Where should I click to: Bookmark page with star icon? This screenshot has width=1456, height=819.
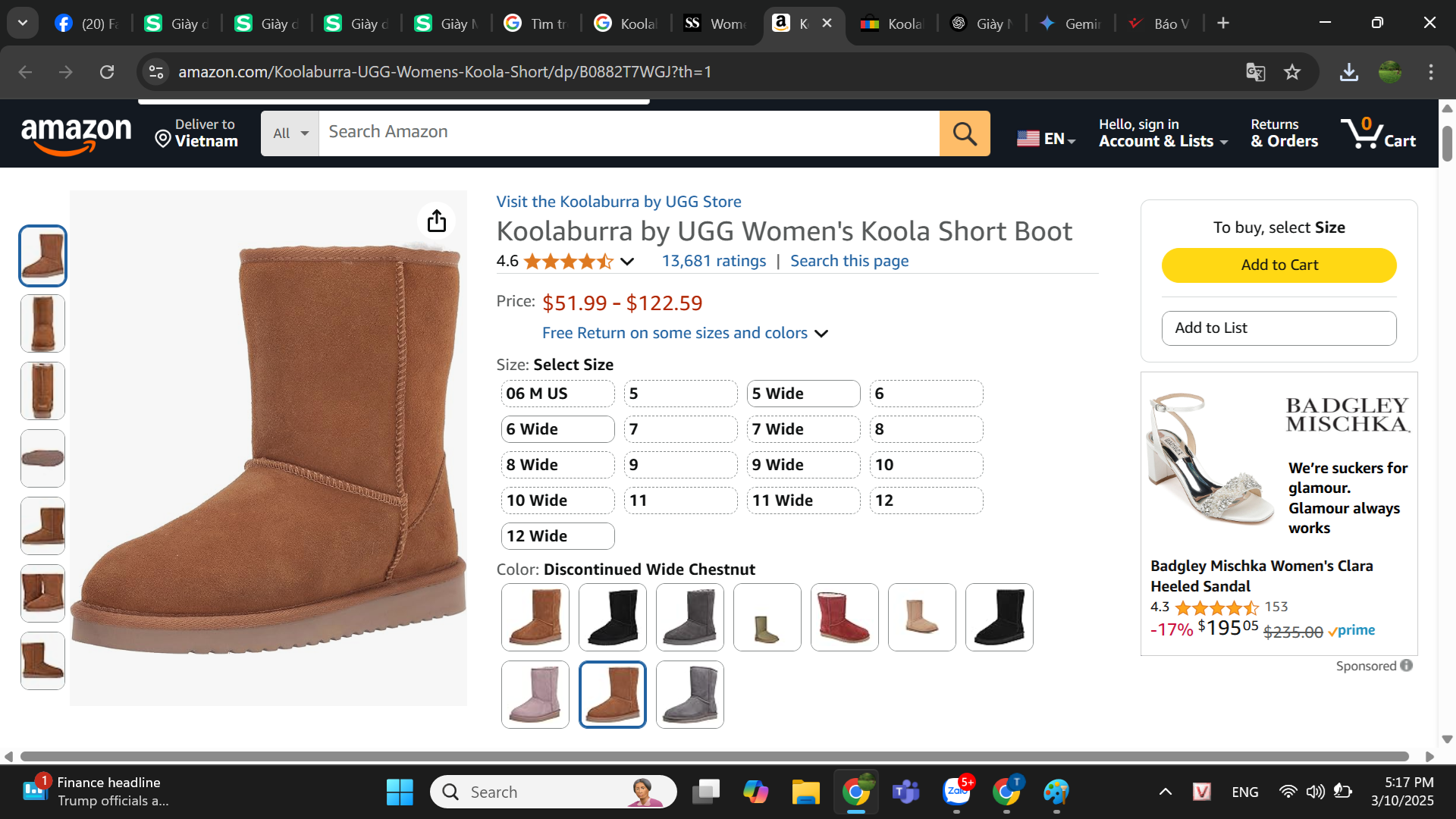tap(1292, 72)
